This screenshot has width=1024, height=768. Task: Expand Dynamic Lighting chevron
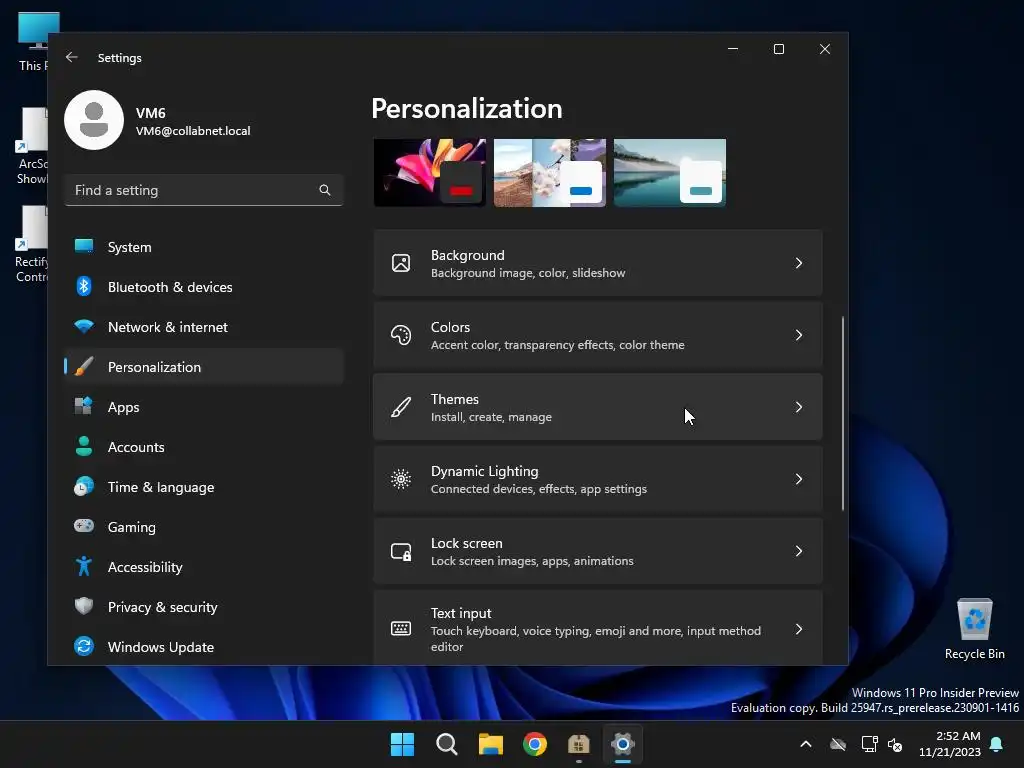coord(799,479)
